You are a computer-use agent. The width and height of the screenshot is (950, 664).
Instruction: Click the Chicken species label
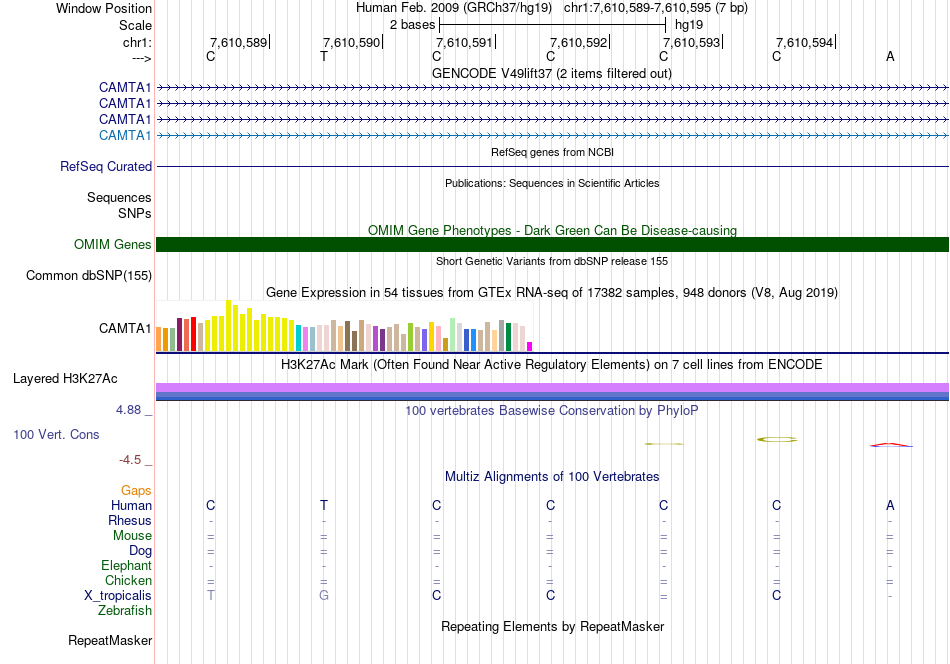[x=128, y=580]
